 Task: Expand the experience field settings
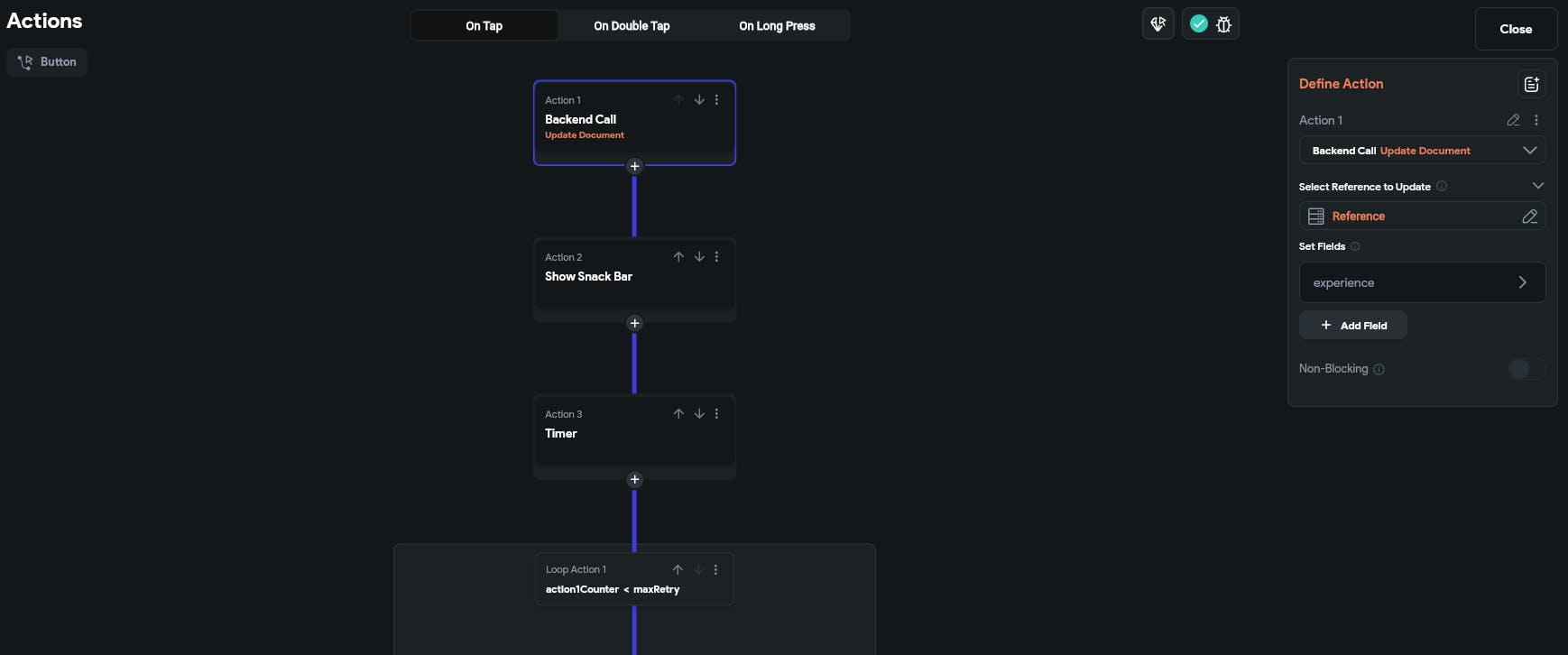point(1522,282)
